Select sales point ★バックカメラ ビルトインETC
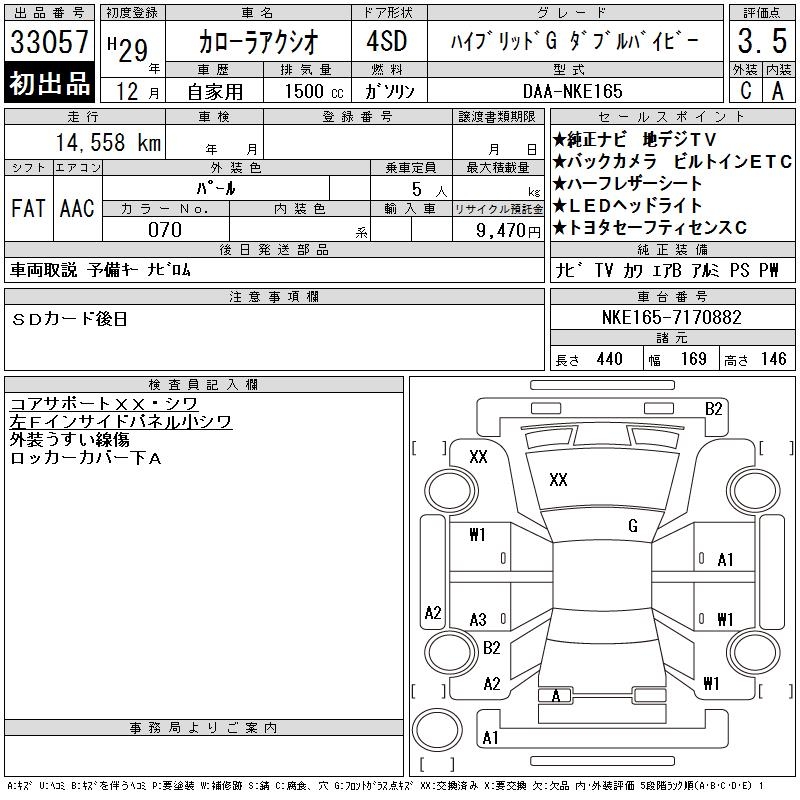The height and width of the screenshot is (800, 800). coord(672,161)
